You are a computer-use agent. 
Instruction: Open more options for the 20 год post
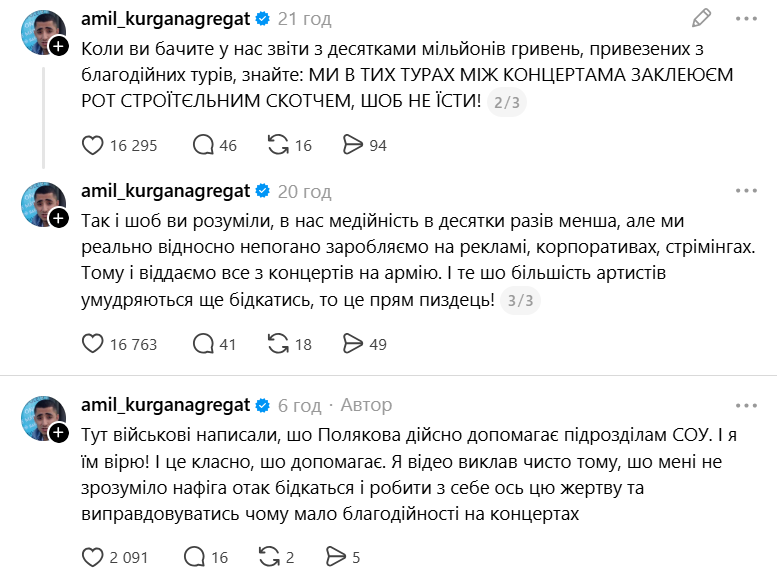pyautogui.click(x=746, y=191)
